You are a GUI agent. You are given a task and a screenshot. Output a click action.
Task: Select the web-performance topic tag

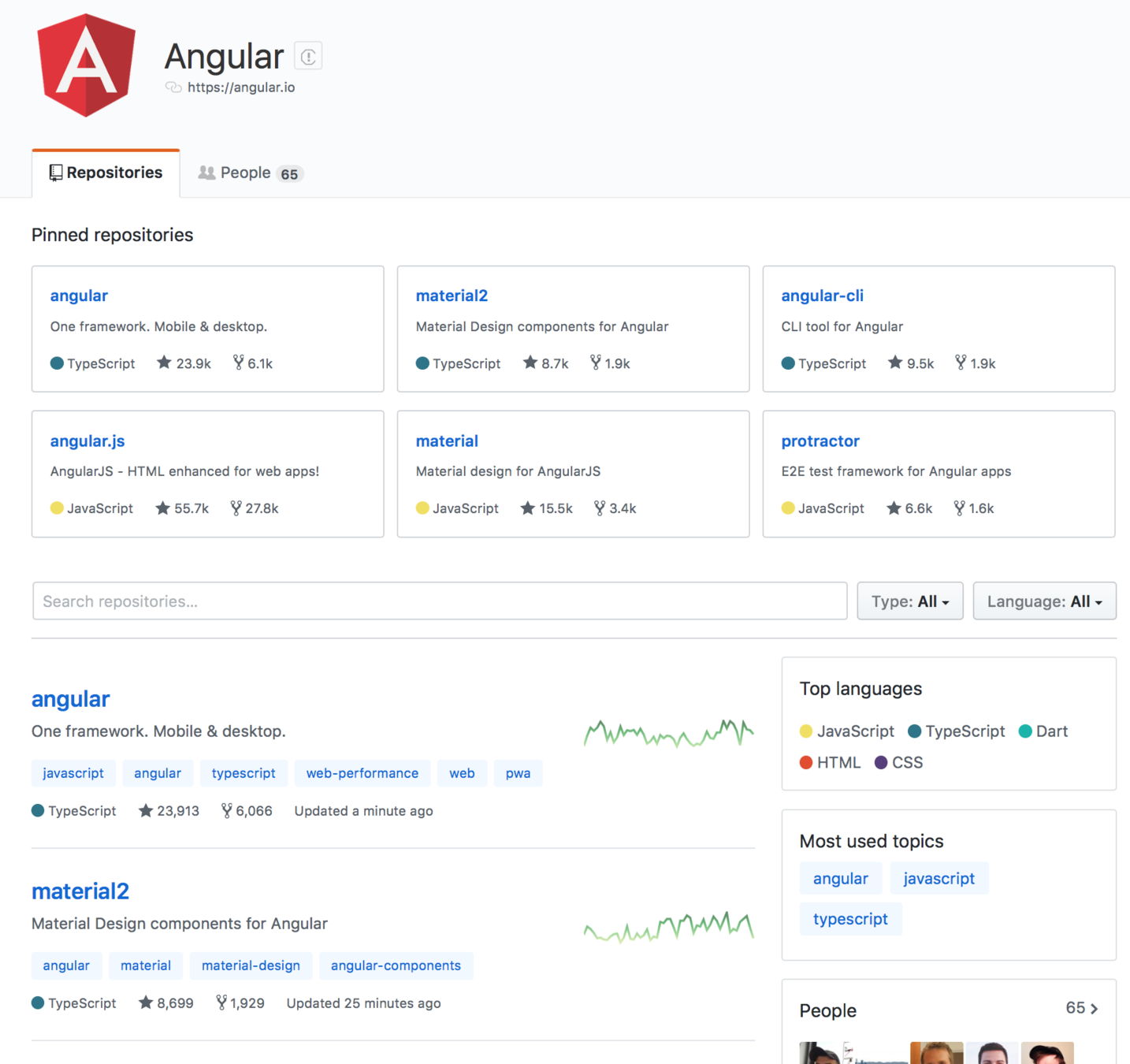362,773
